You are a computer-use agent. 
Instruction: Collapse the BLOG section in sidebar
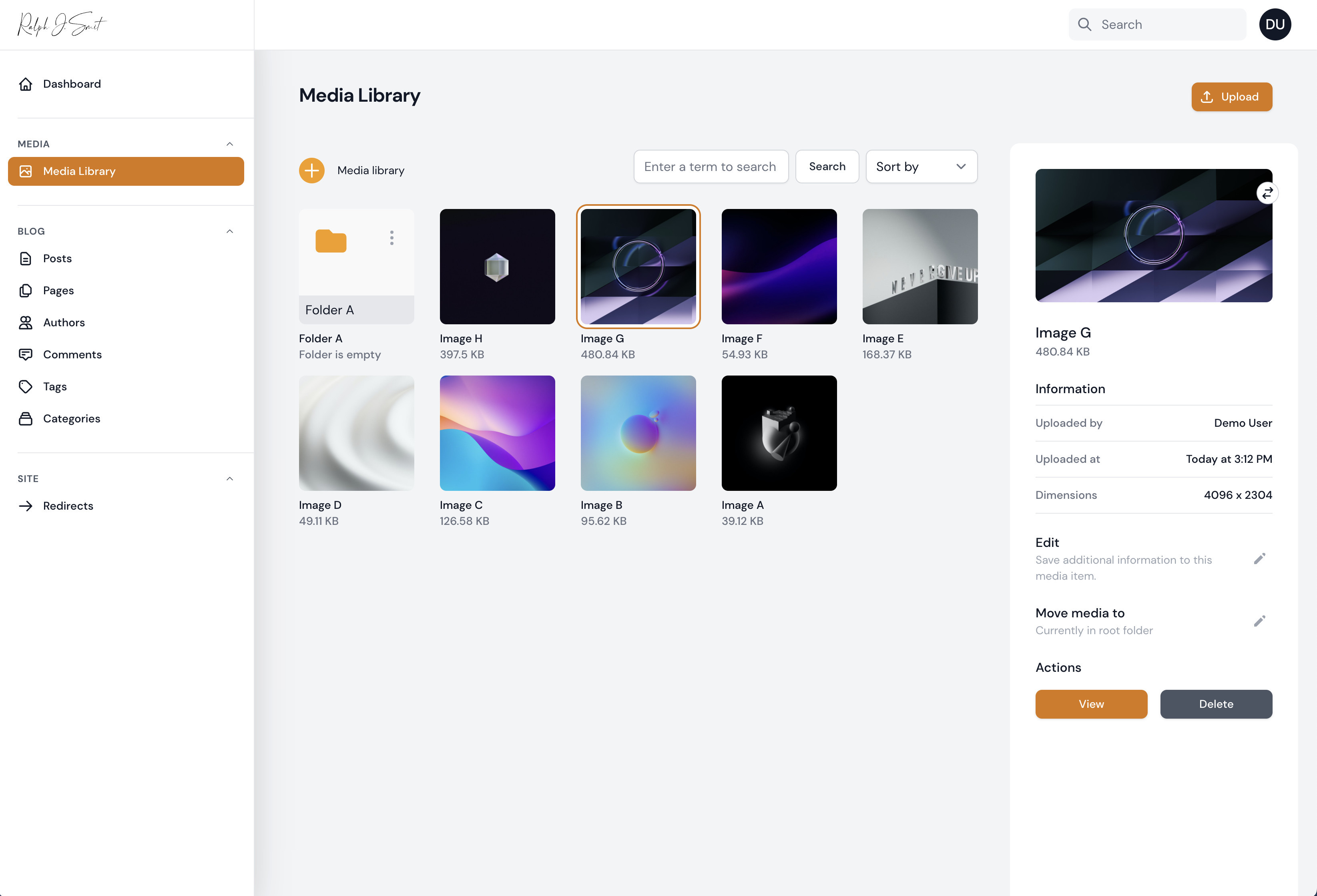(229, 231)
